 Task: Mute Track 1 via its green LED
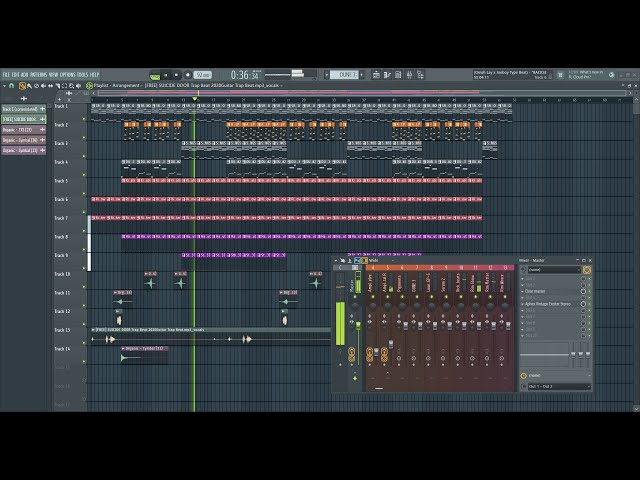pos(84,119)
